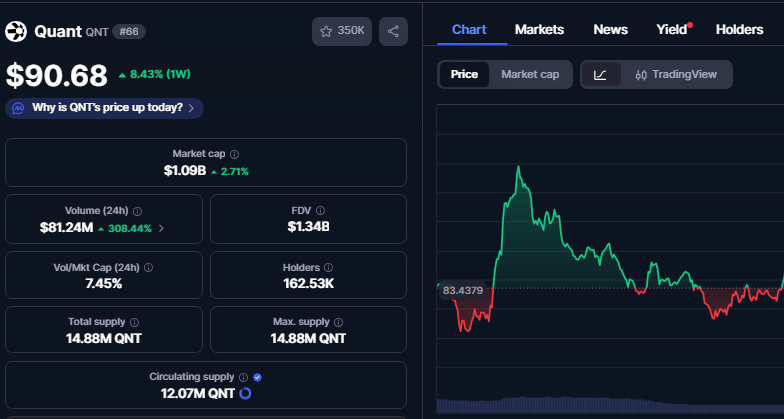Image resolution: width=784 pixels, height=419 pixels.
Task: Click the $1.09B market cap value
Action: 184,171
